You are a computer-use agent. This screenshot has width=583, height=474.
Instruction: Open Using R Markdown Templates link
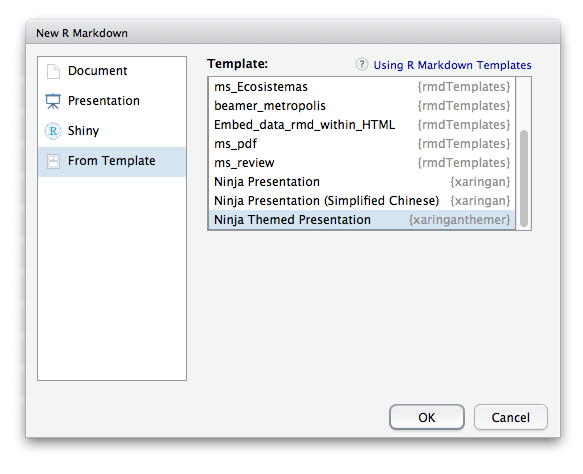[452, 65]
